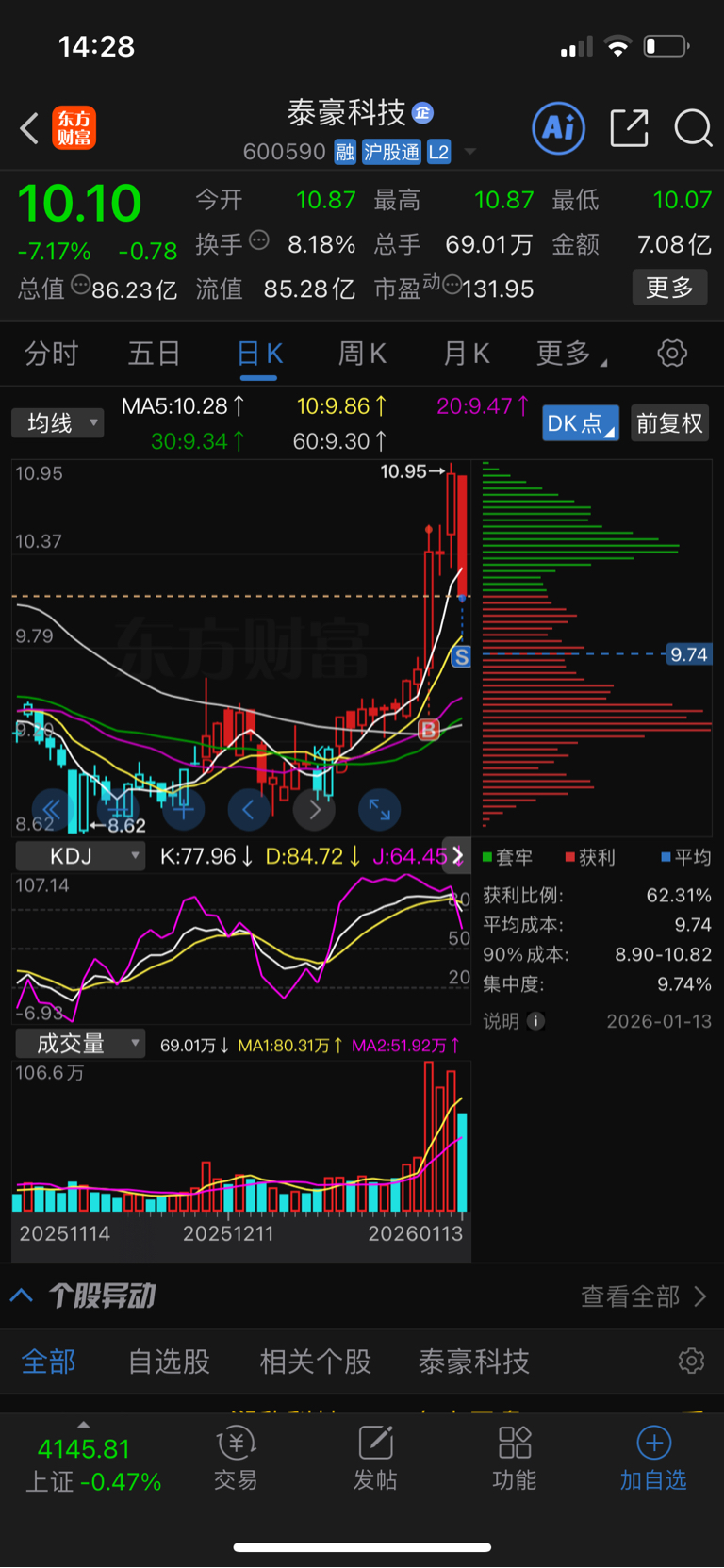Move chart cursor right one bar
The width and height of the screenshot is (724, 1568).
314,809
